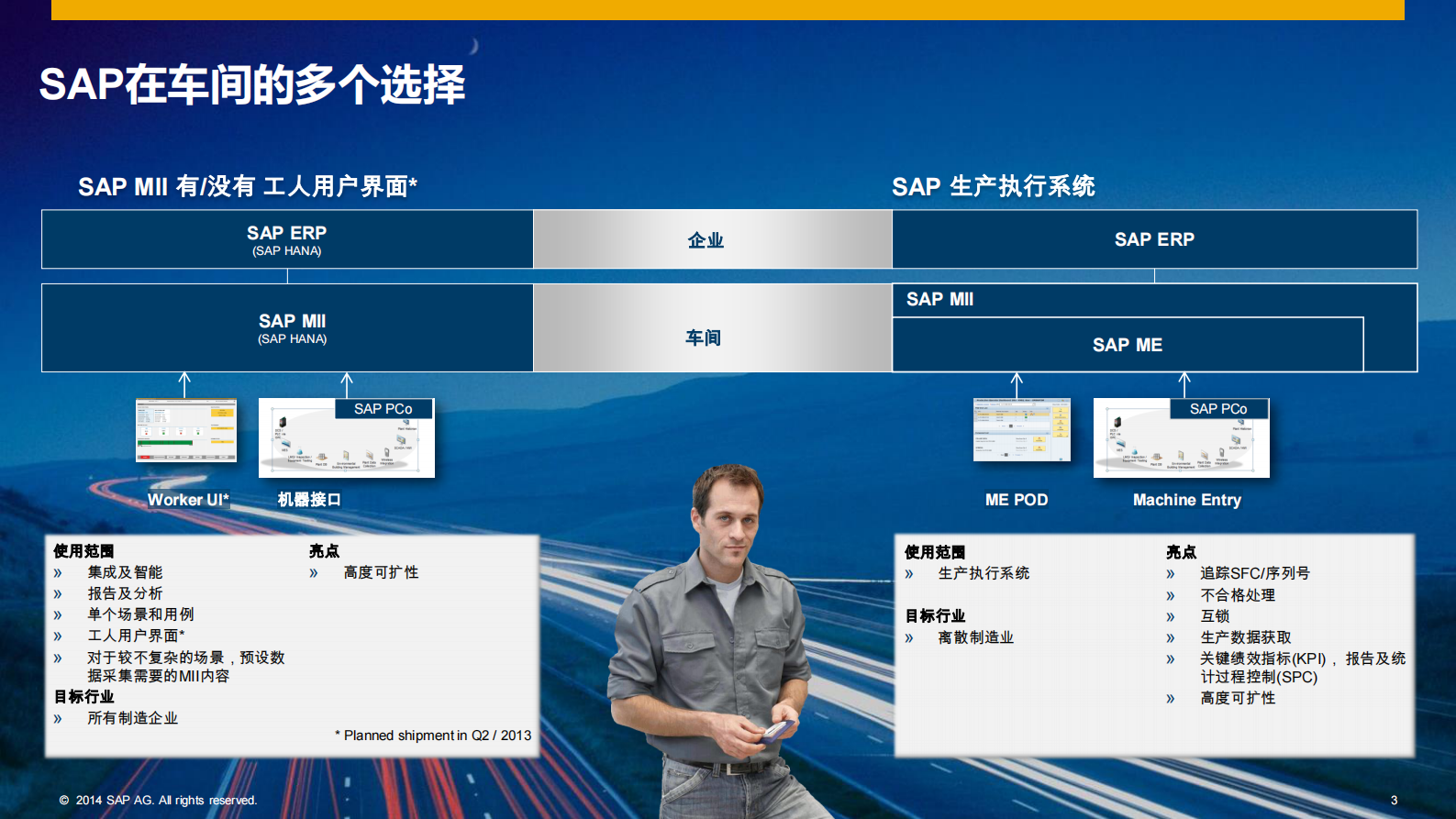The image size is (1456, 819).
Task: Click the bullet 所有制造企业
Action: point(132,718)
